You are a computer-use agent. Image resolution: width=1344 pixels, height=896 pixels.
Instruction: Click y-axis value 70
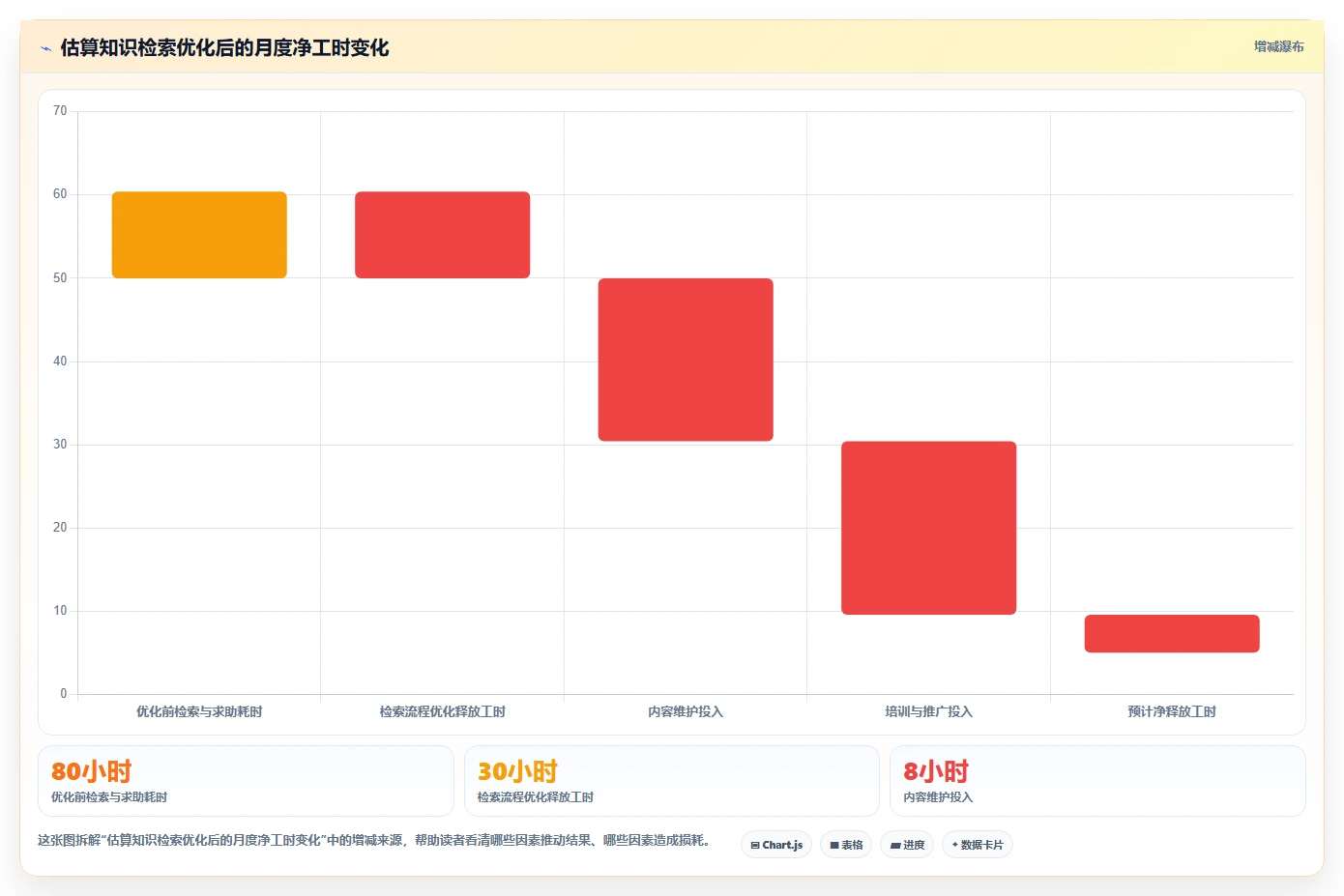tap(60, 111)
